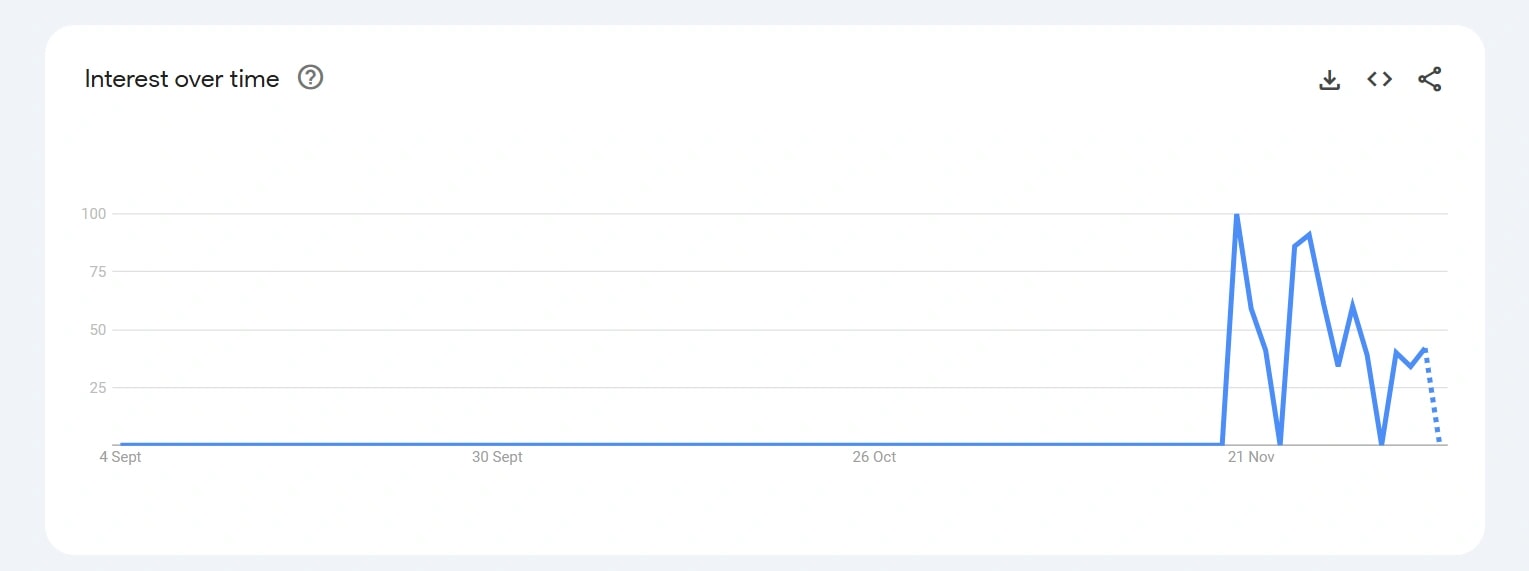Select the "30 Sept" date label
The image size is (1529, 571).
pyautogui.click(x=497, y=457)
